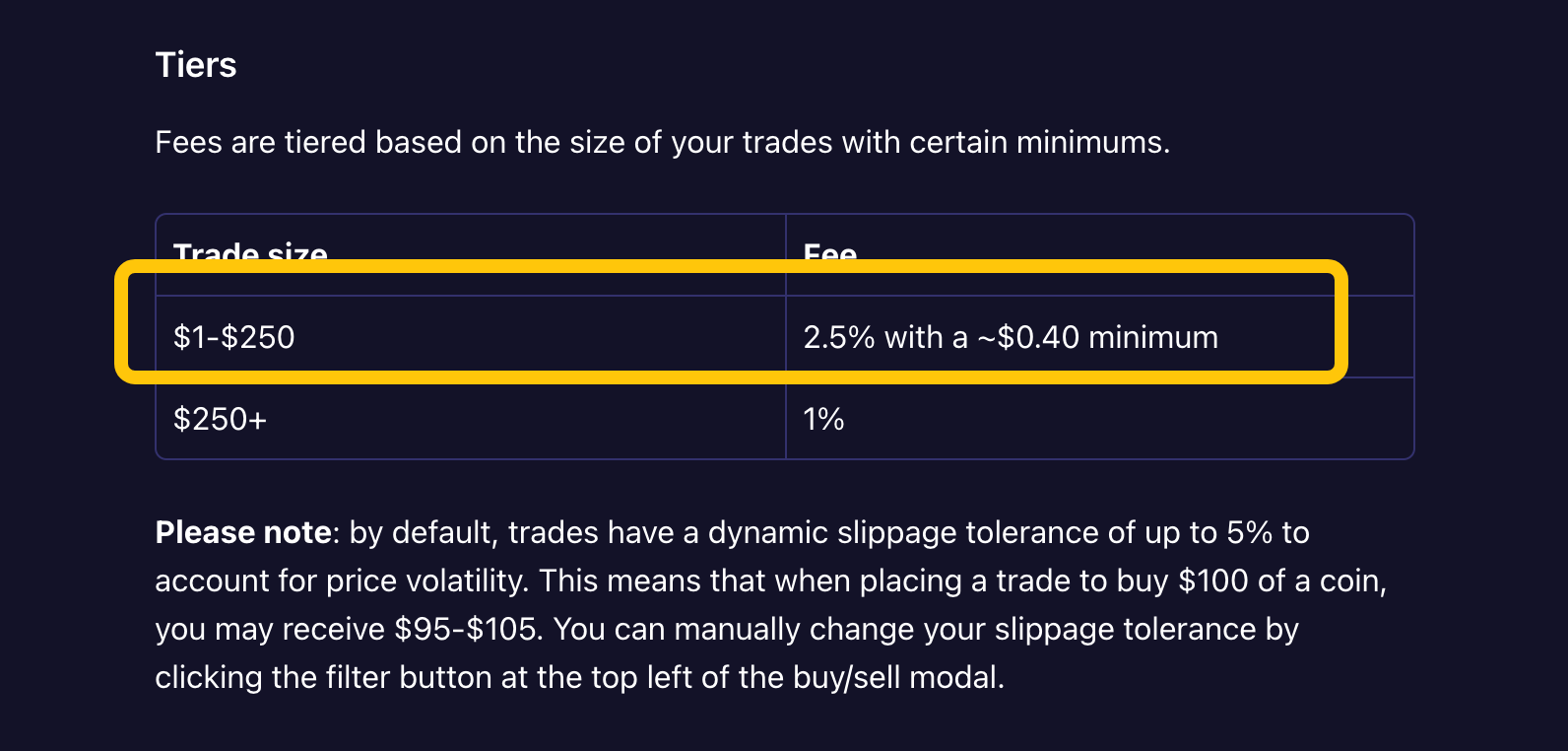Image resolution: width=1568 pixels, height=751 pixels.
Task: Select the 1% fee cell
Action: click(823, 420)
